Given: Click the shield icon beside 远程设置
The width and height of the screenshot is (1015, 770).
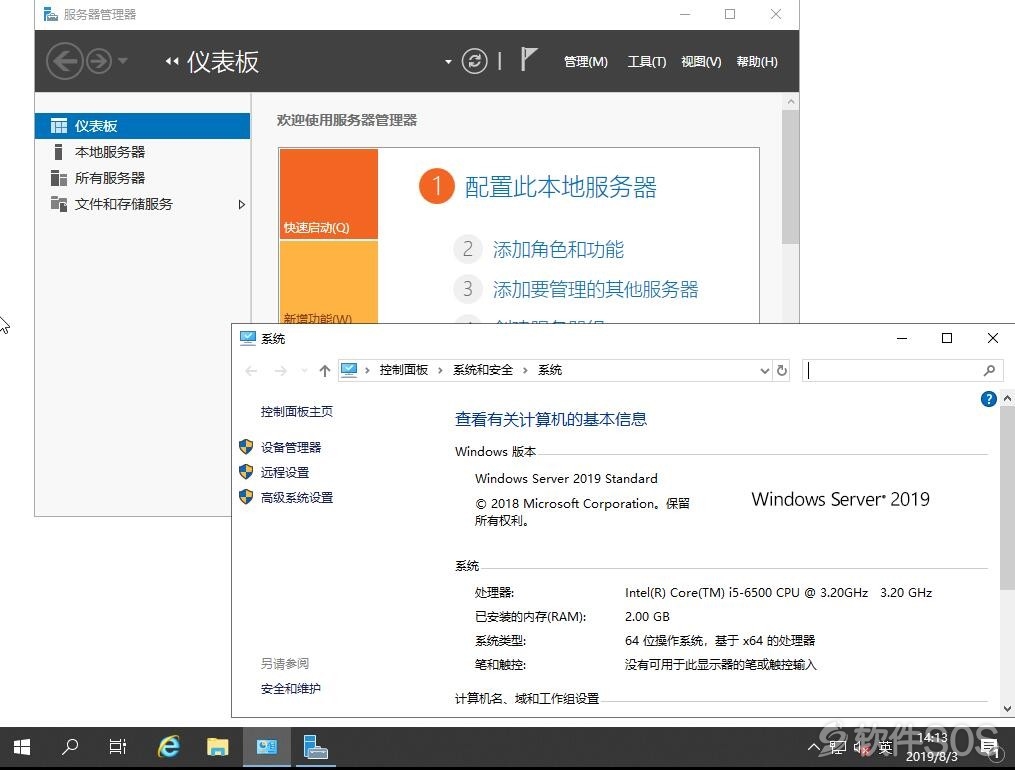Looking at the screenshot, I should click(x=246, y=472).
